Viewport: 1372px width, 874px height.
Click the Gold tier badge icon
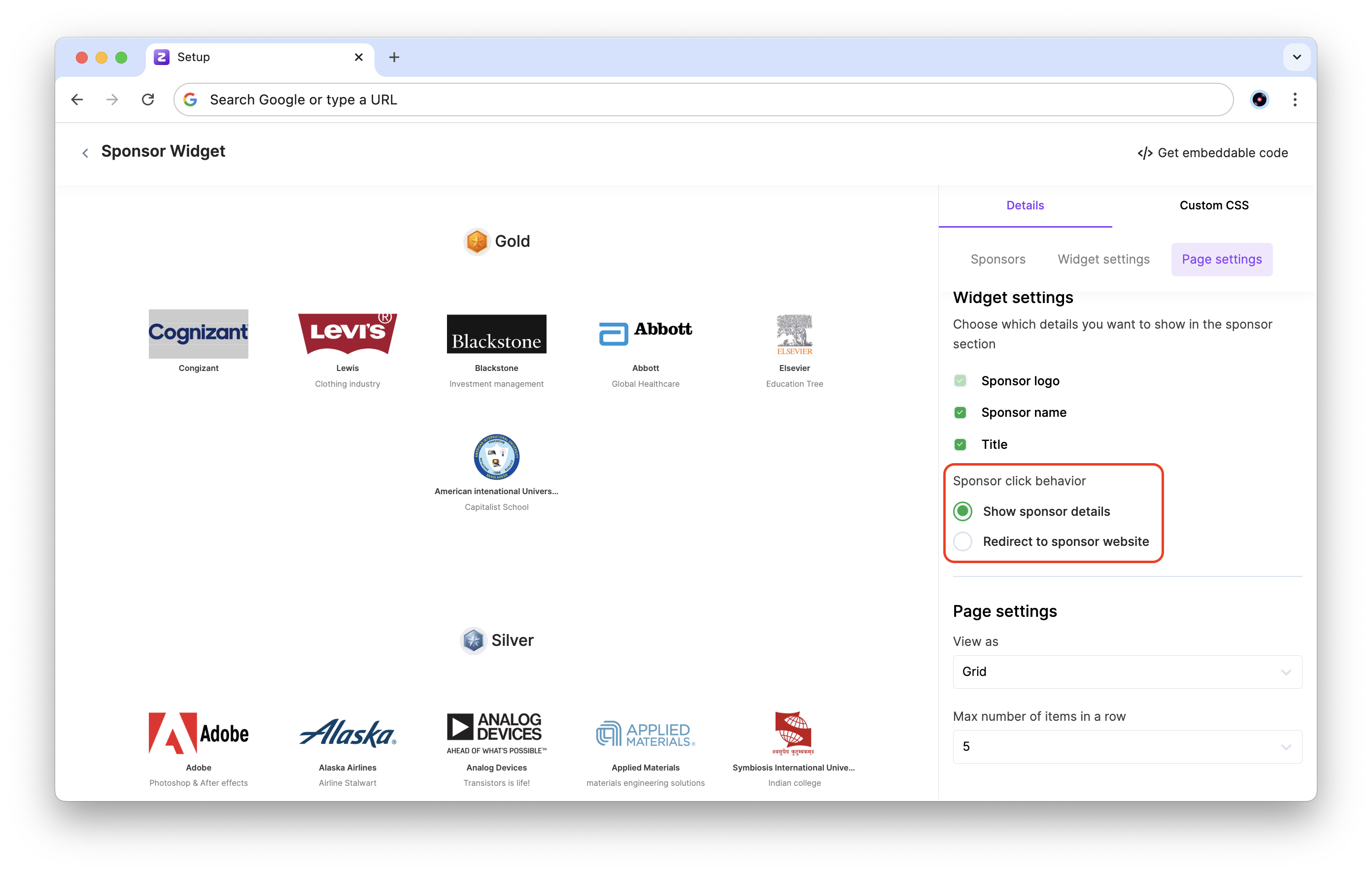click(x=477, y=241)
